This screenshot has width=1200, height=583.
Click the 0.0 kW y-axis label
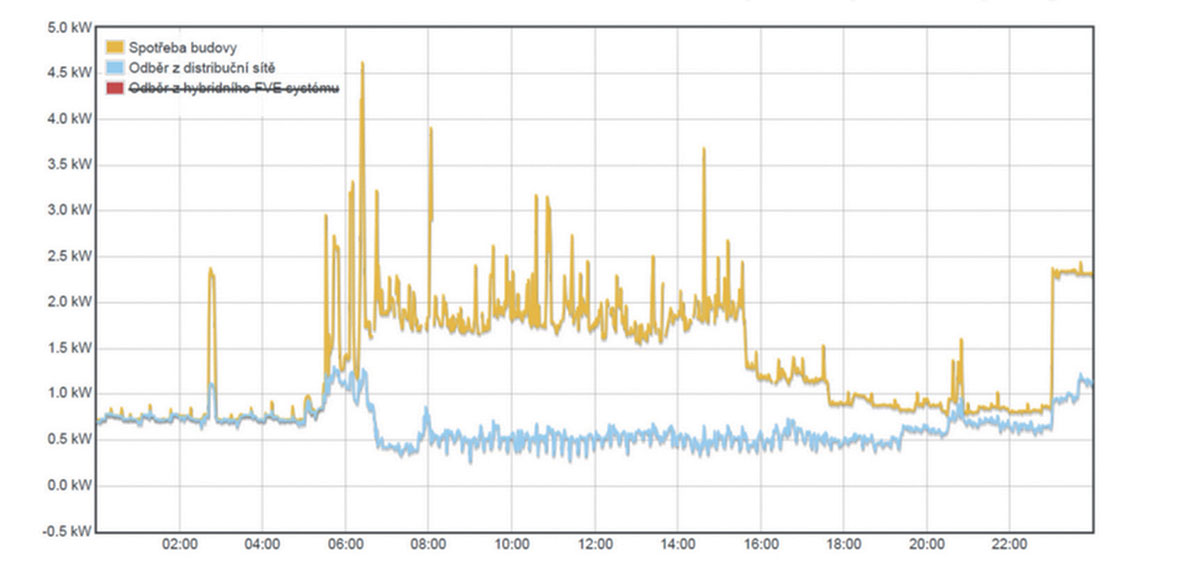(69, 486)
